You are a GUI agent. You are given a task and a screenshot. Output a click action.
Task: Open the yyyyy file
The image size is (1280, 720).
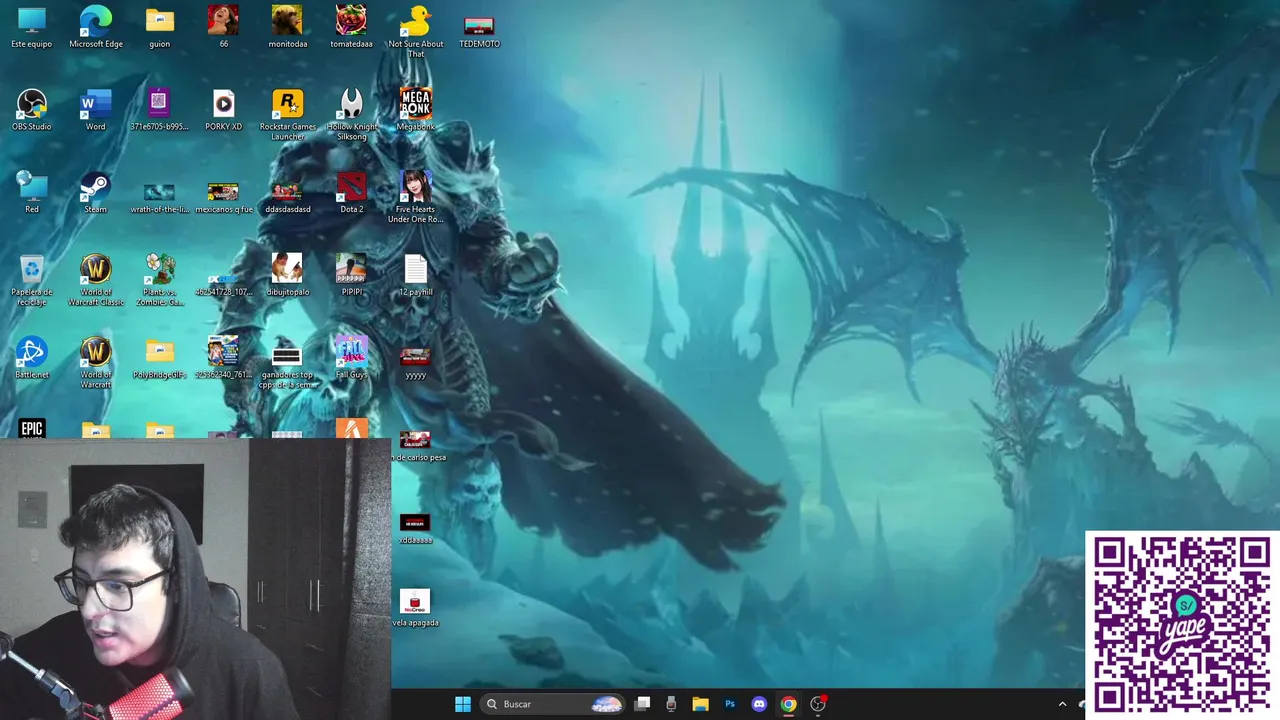pos(416,363)
